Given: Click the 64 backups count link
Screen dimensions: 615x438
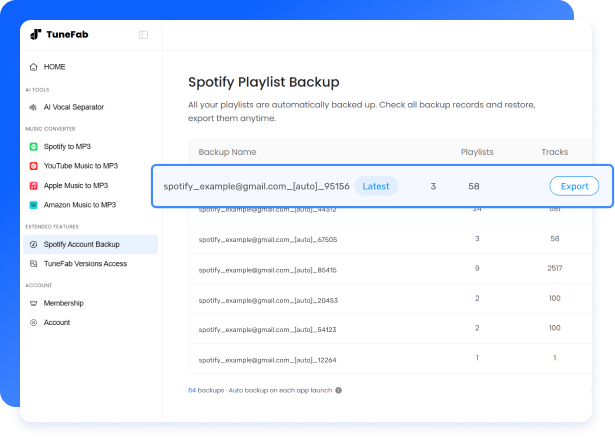Looking at the screenshot, I should point(192,390).
